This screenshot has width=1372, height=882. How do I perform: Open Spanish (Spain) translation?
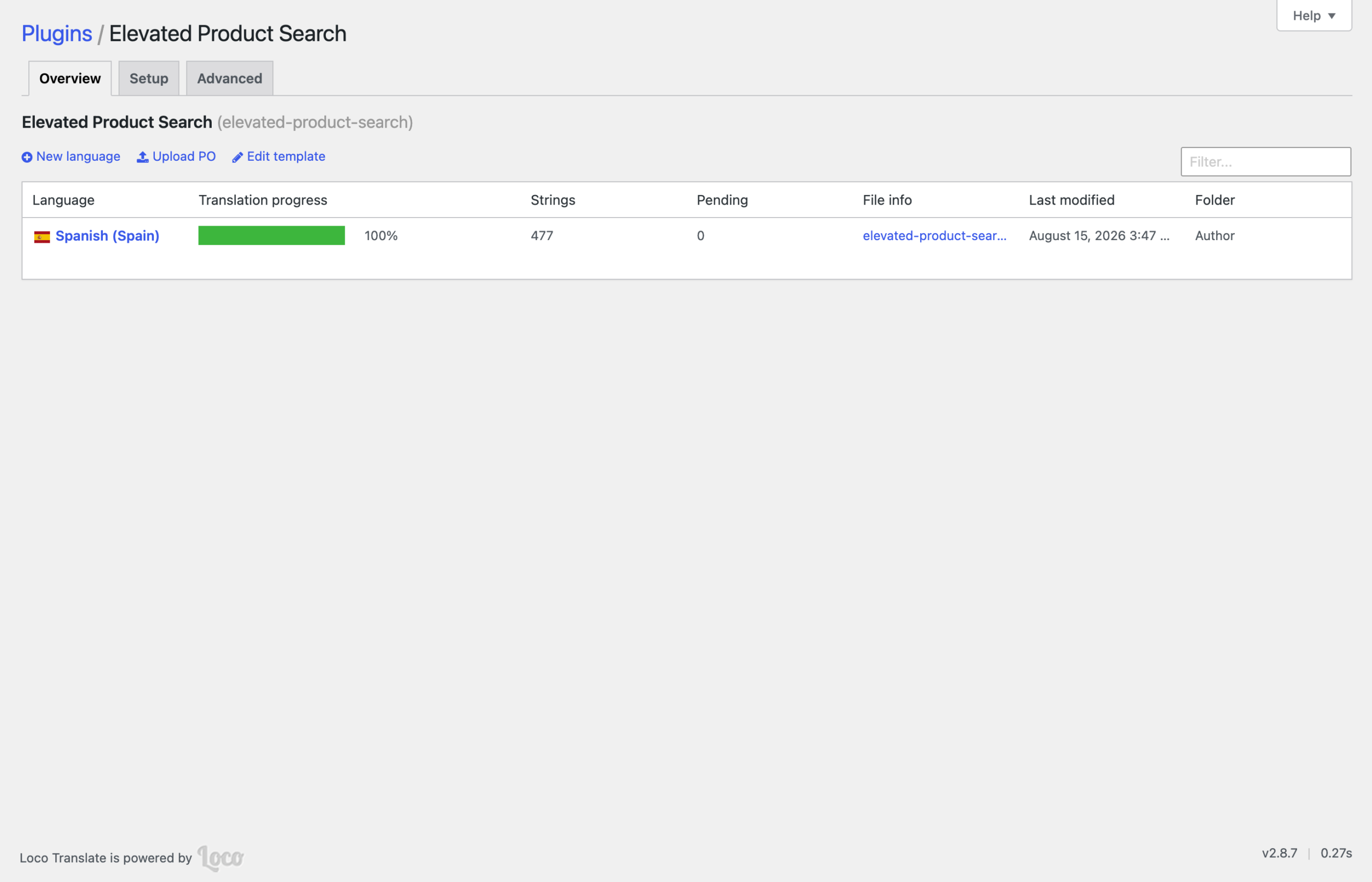point(107,236)
